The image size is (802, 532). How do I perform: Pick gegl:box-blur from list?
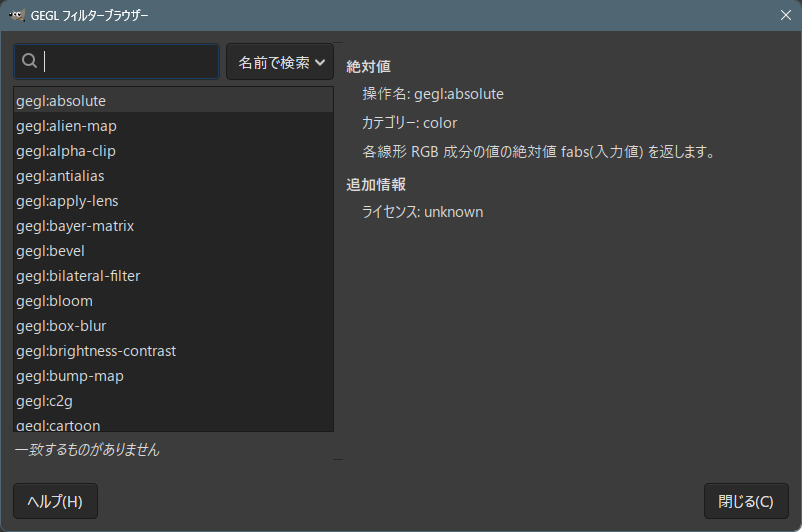click(x=61, y=326)
